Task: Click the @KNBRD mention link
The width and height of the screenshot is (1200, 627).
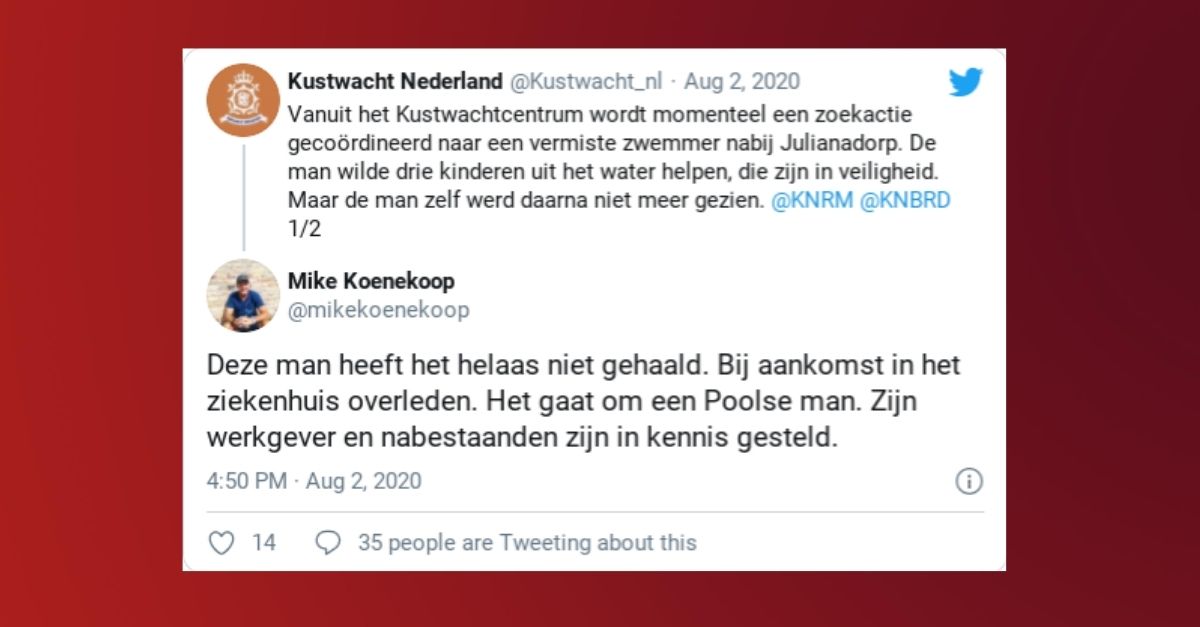Action: 904,200
